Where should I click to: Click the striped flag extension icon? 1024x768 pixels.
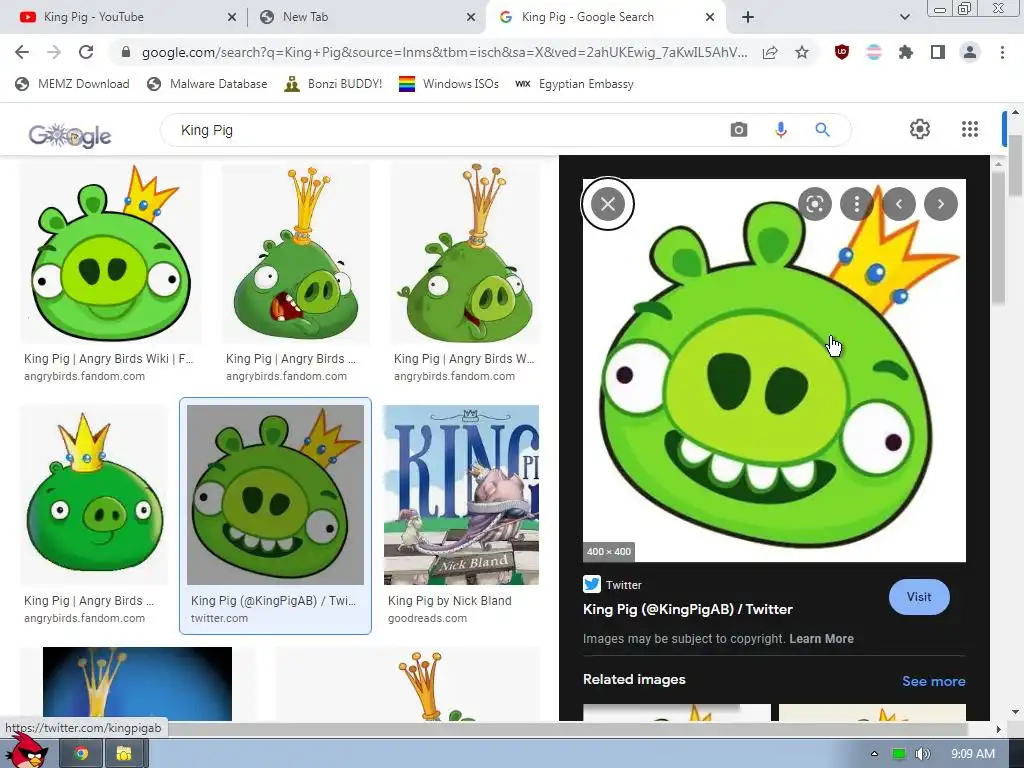[874, 52]
